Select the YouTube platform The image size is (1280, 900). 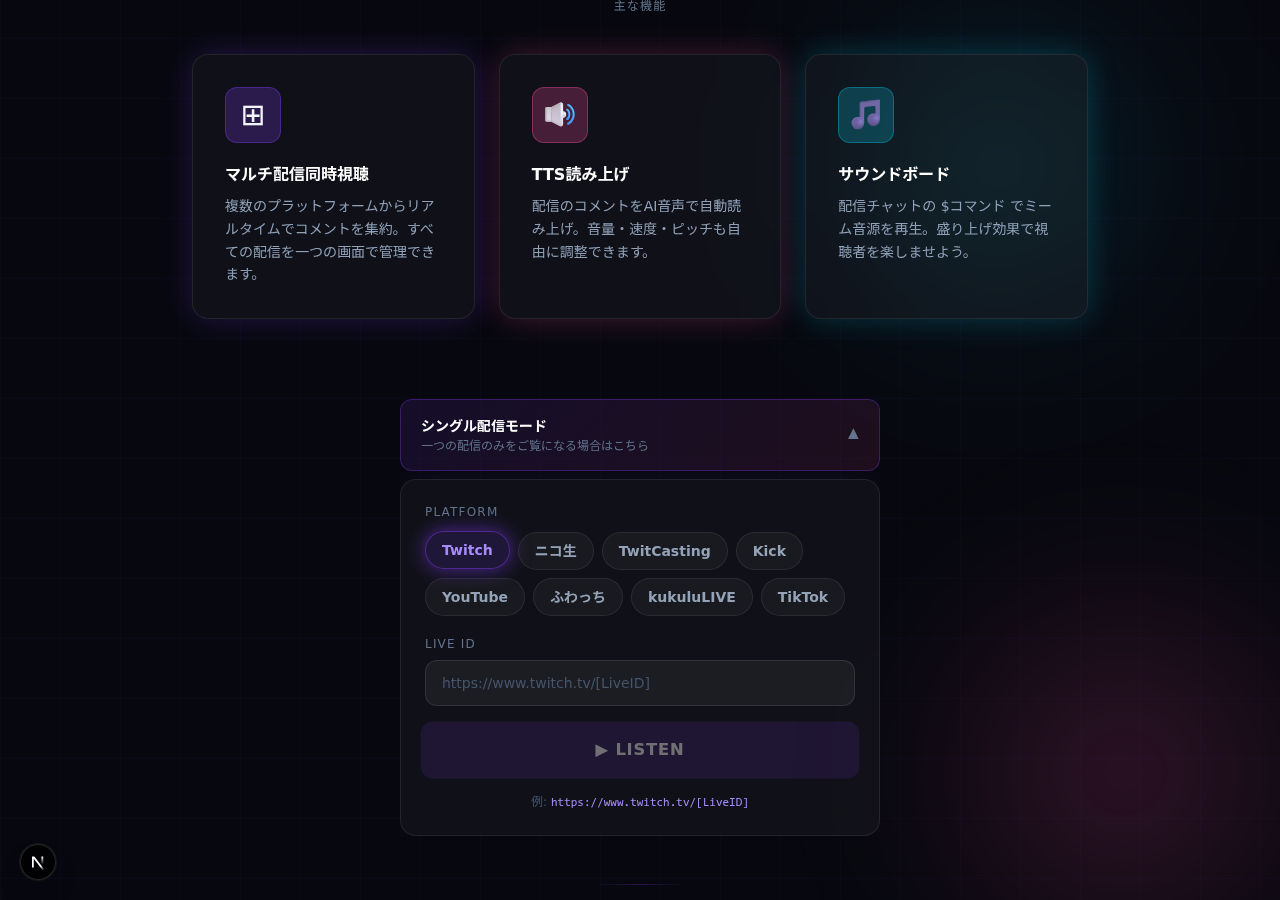pyautogui.click(x=475, y=597)
